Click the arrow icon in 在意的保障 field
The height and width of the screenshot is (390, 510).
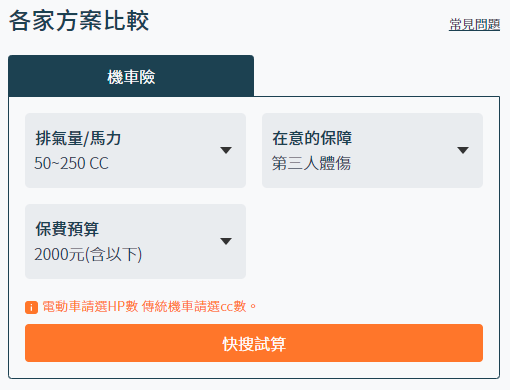tap(463, 150)
